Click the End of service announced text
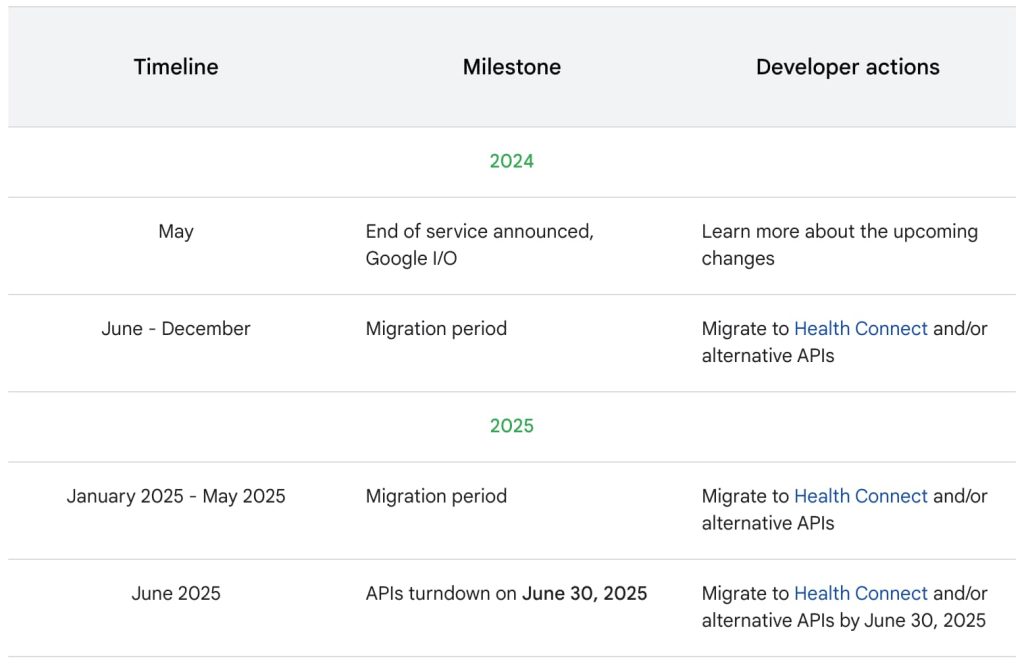The image size is (1024, 666). [479, 232]
